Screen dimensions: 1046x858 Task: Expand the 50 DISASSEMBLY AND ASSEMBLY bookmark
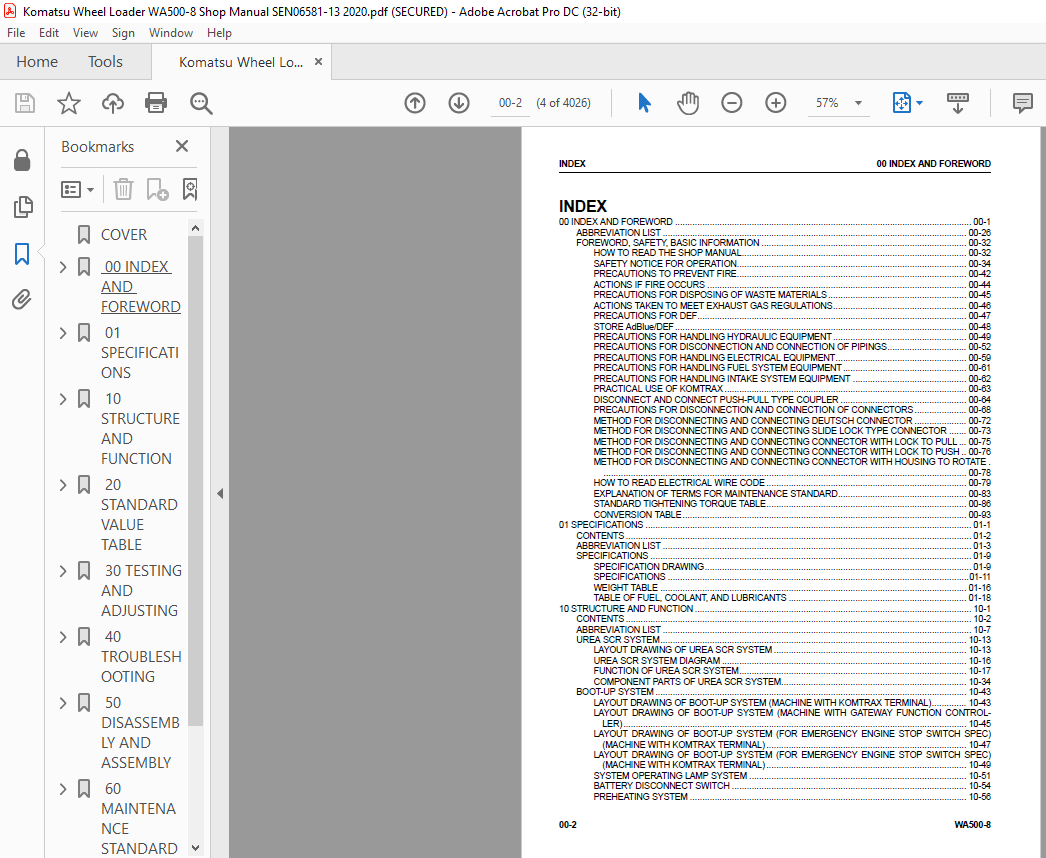click(x=63, y=703)
